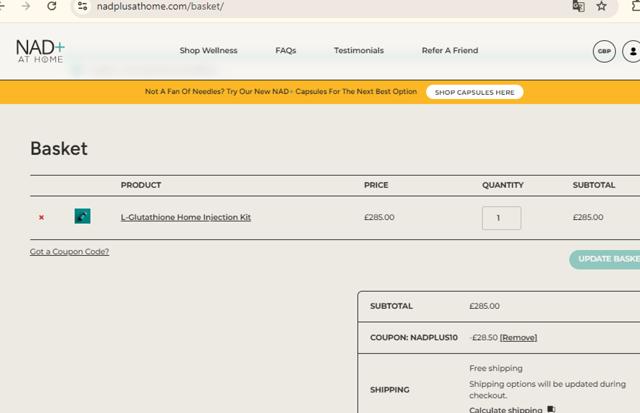This screenshot has height=413, width=640.
Task: Open Refer A Friend page
Action: click(450, 51)
